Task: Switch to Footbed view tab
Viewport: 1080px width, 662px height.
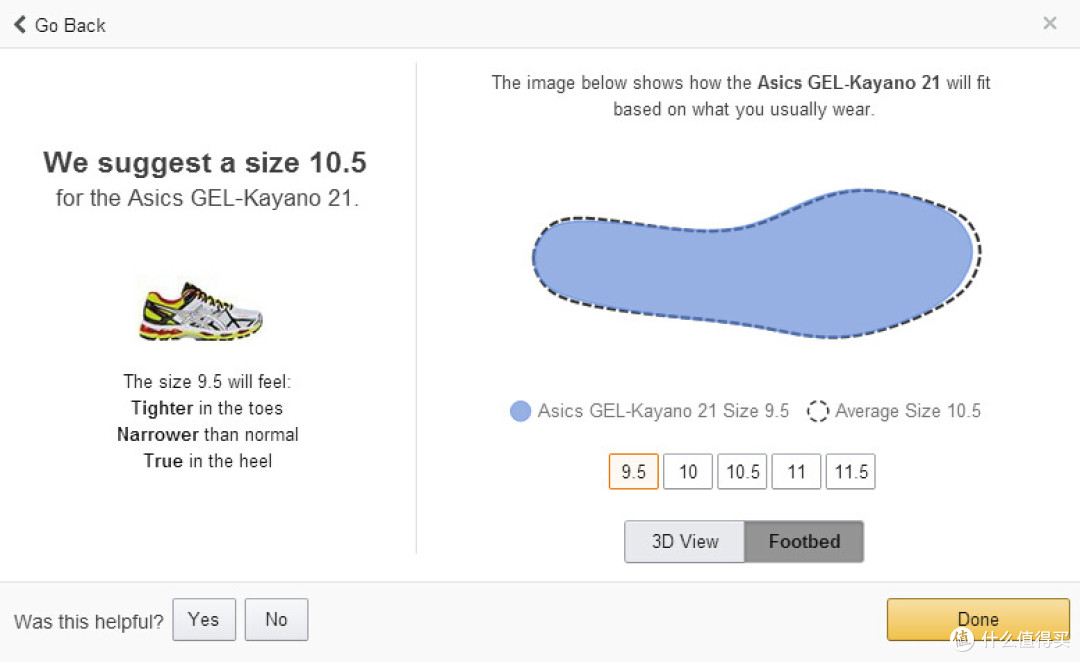Action: 804,541
